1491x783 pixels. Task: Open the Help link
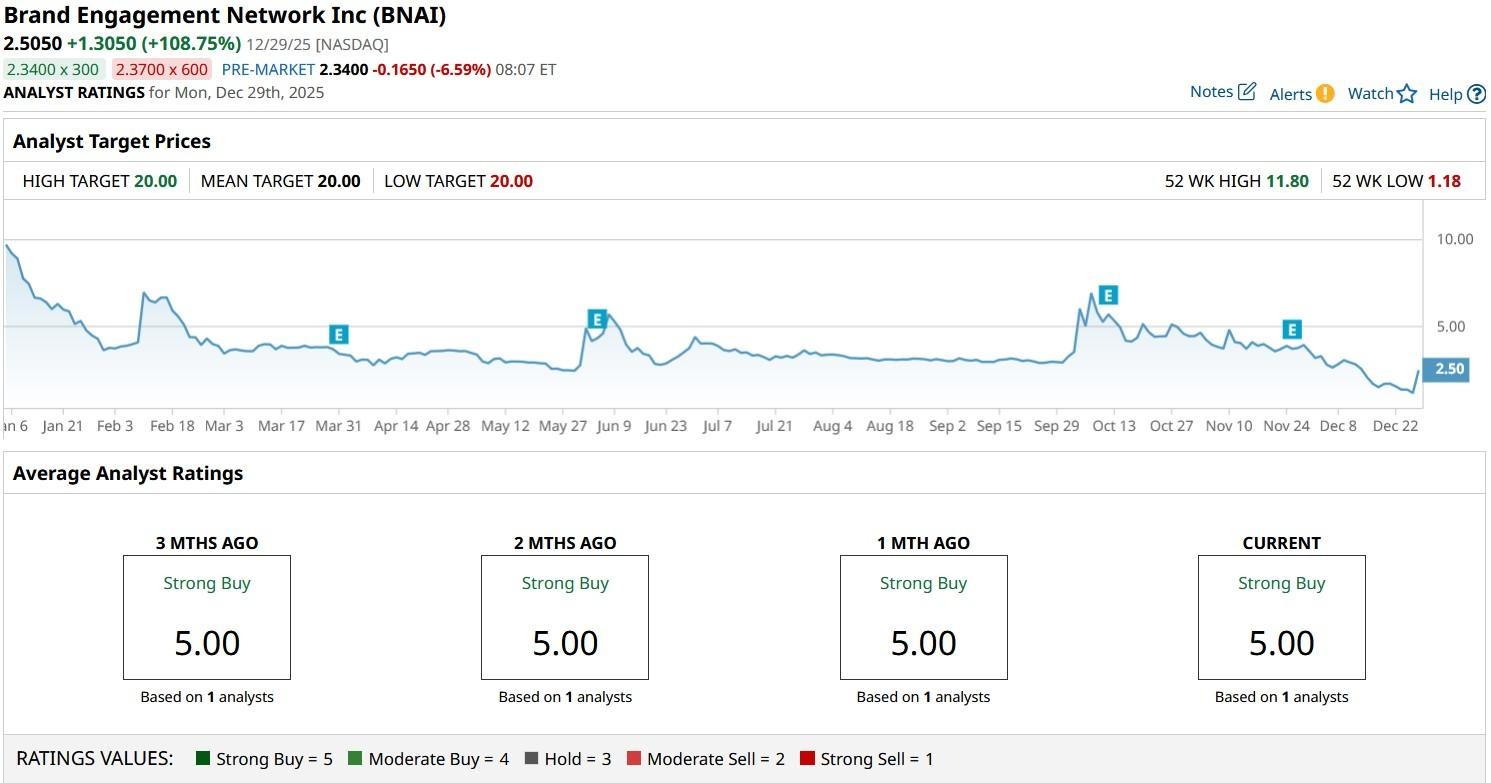[1457, 94]
